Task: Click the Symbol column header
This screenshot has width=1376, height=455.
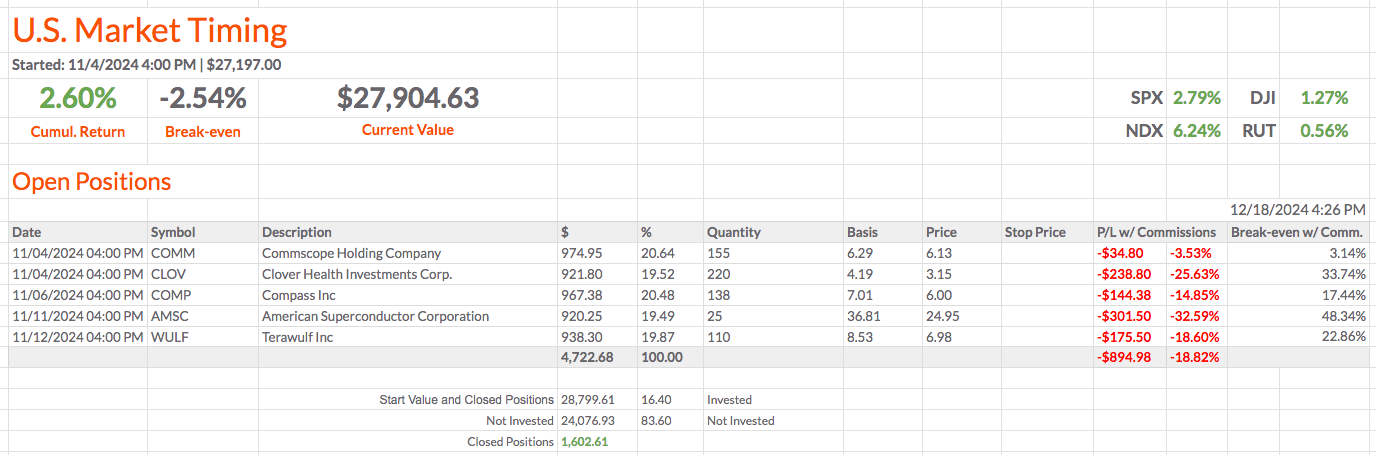Action: [173, 232]
